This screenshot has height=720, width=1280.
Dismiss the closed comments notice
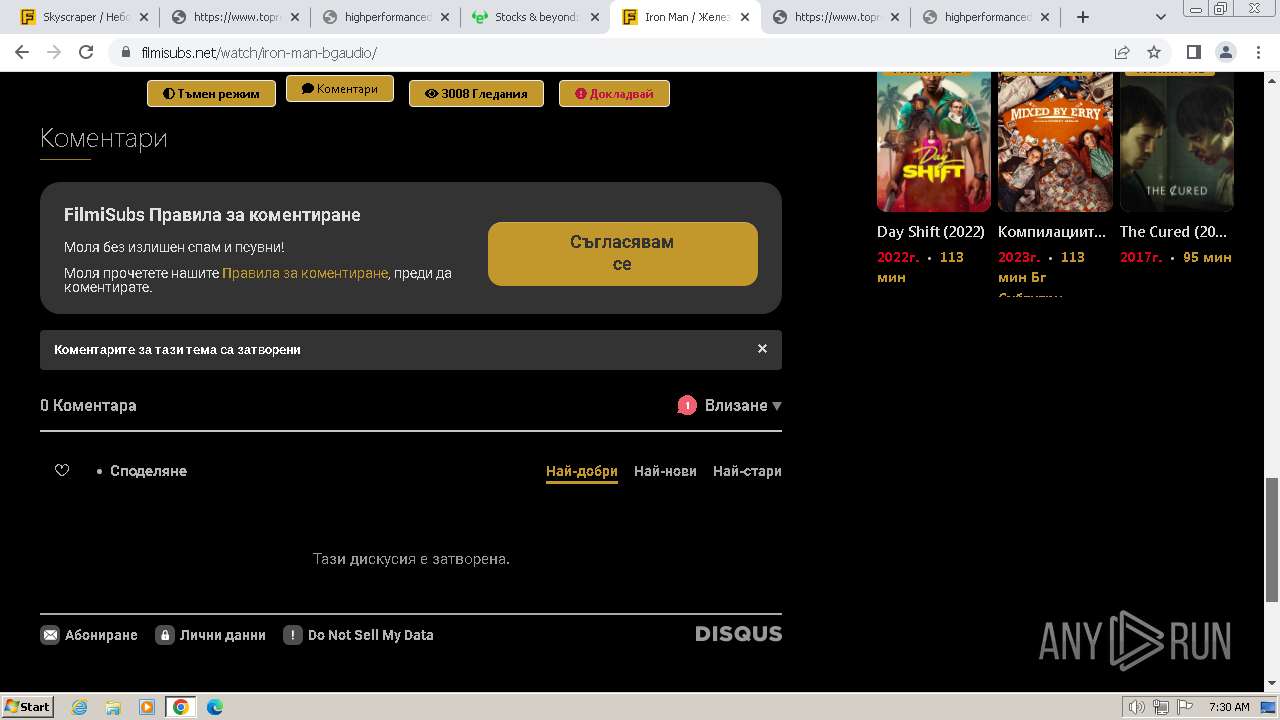pyautogui.click(x=762, y=349)
